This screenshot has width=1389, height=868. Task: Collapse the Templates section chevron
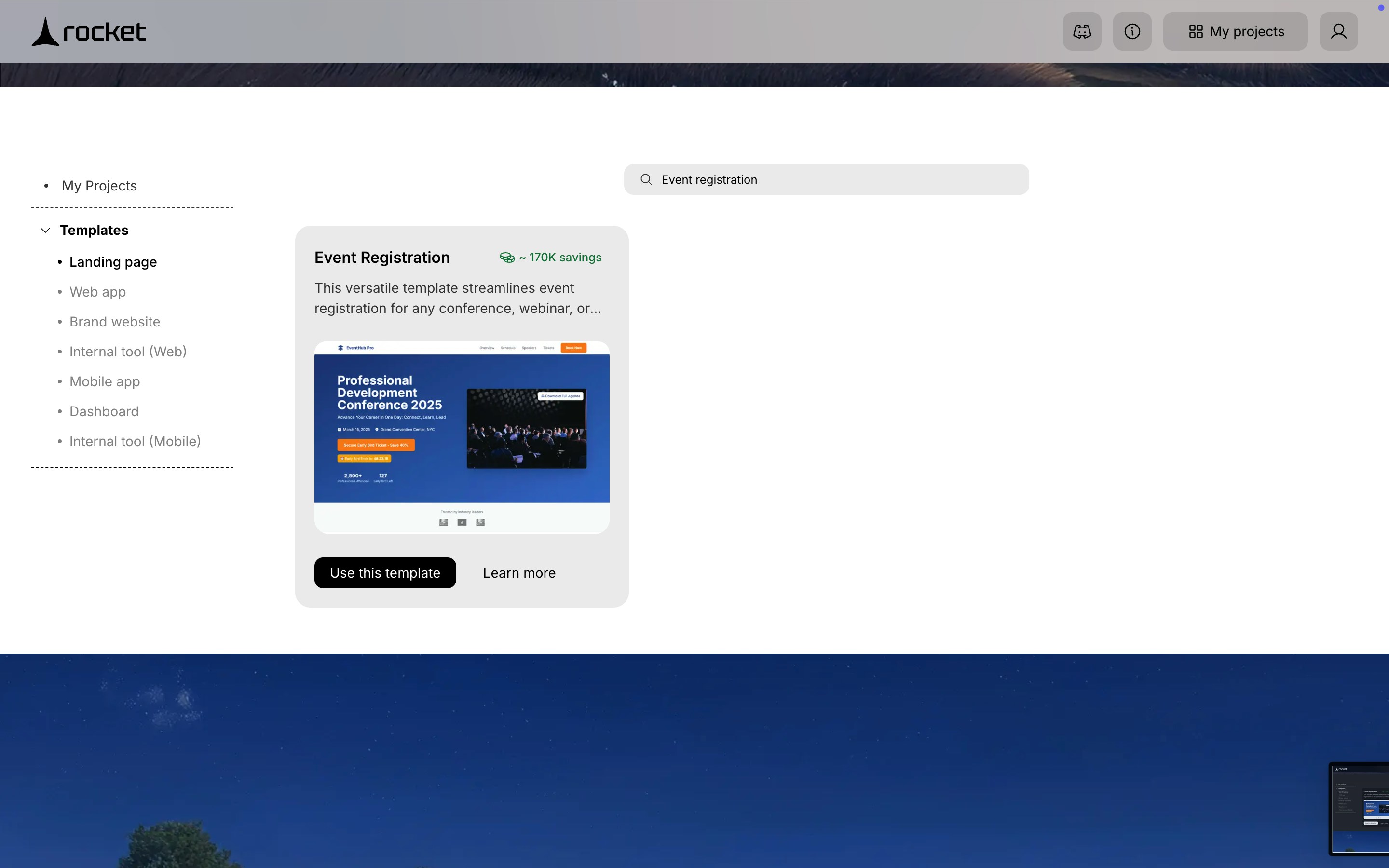click(45, 230)
